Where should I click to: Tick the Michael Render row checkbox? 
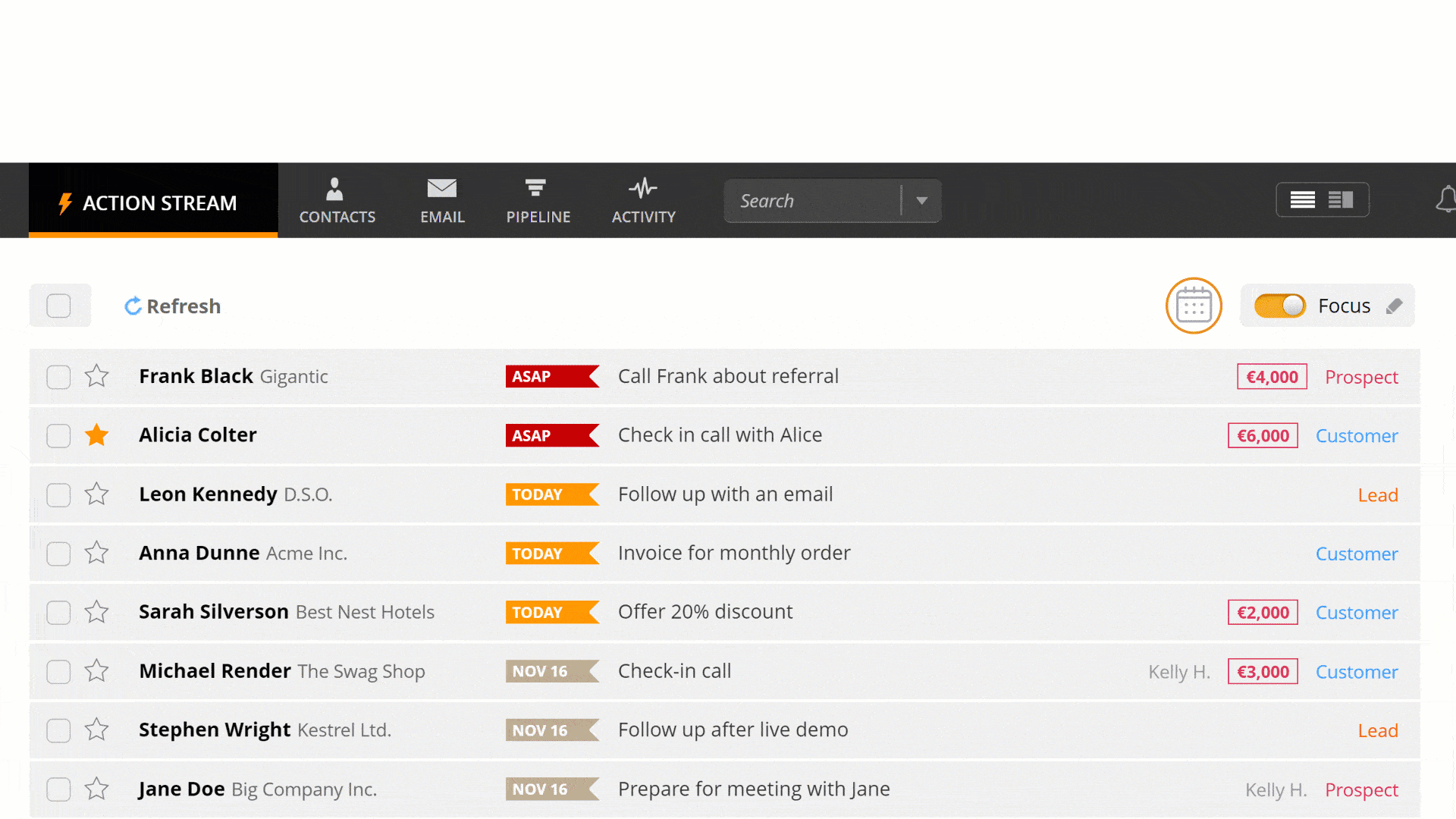click(58, 672)
